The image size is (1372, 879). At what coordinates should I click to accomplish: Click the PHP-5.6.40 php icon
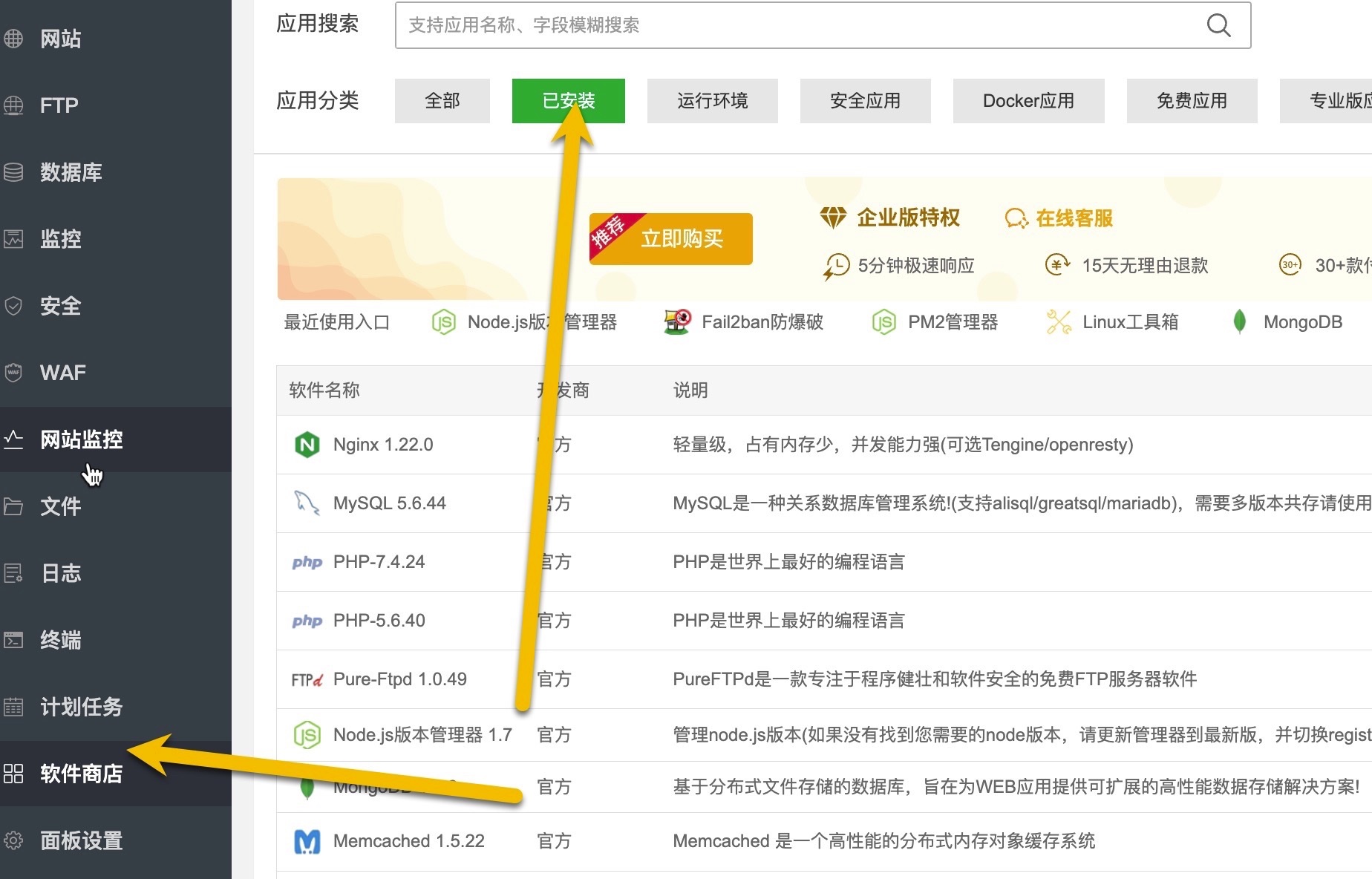(x=307, y=621)
